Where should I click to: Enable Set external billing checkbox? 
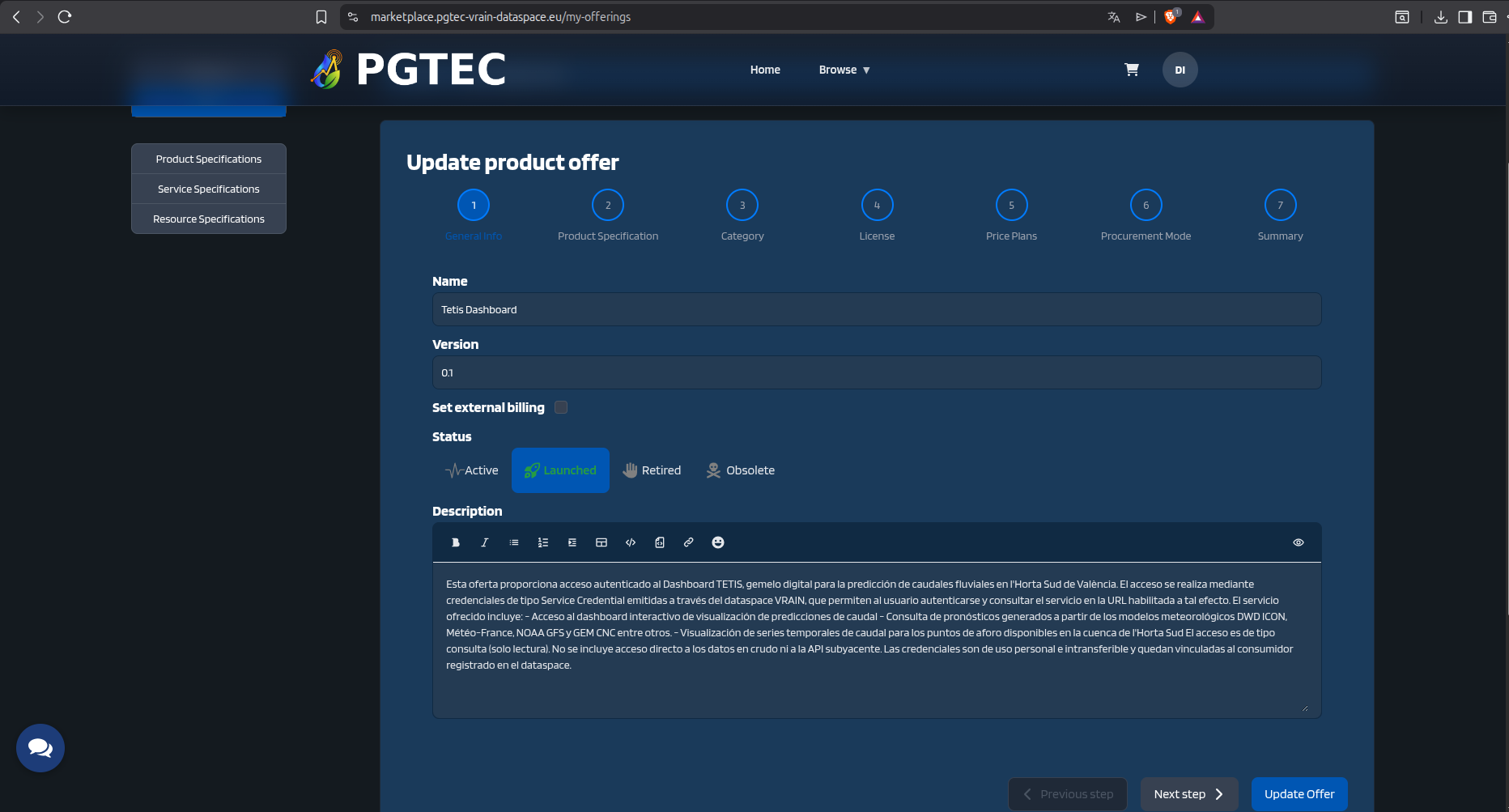pyautogui.click(x=561, y=407)
